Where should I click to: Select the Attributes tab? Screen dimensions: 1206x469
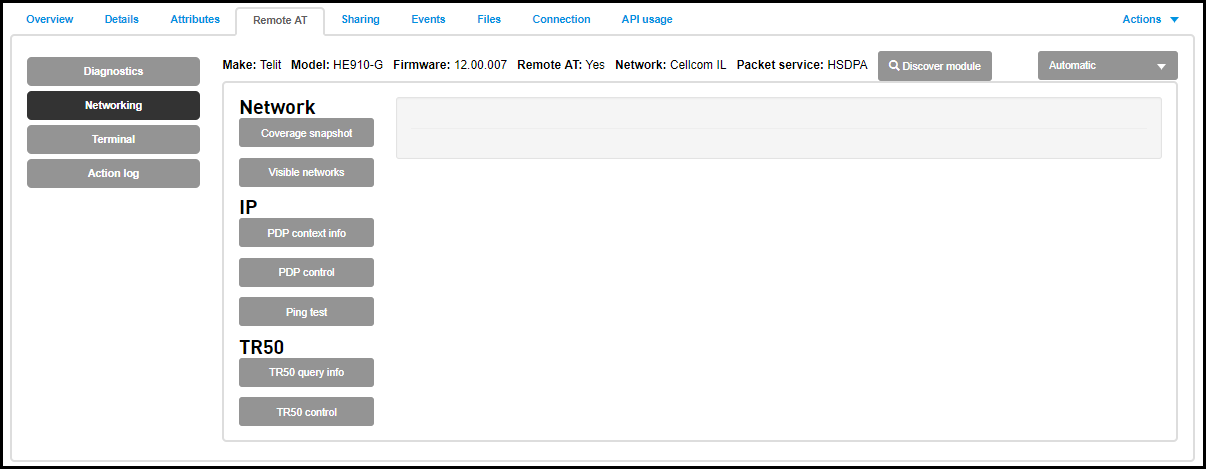[x=195, y=19]
